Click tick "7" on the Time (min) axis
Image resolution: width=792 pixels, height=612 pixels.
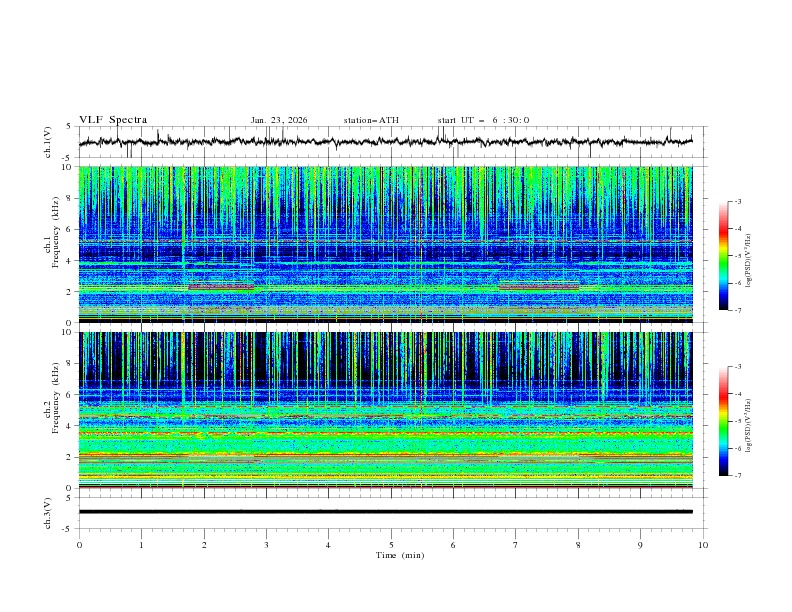click(x=516, y=545)
